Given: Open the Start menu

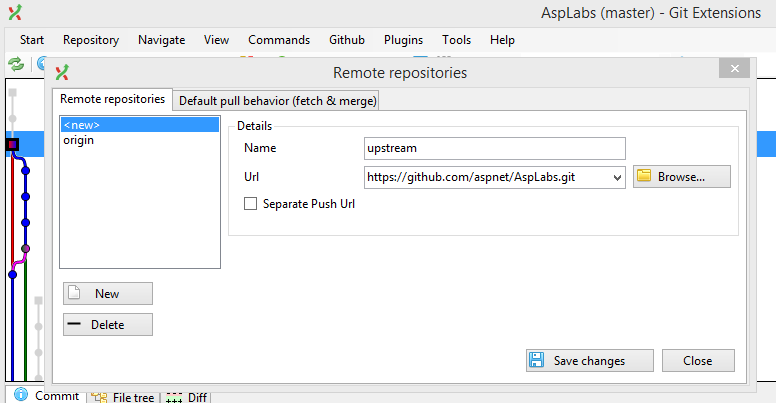Looking at the screenshot, I should tap(32, 40).
